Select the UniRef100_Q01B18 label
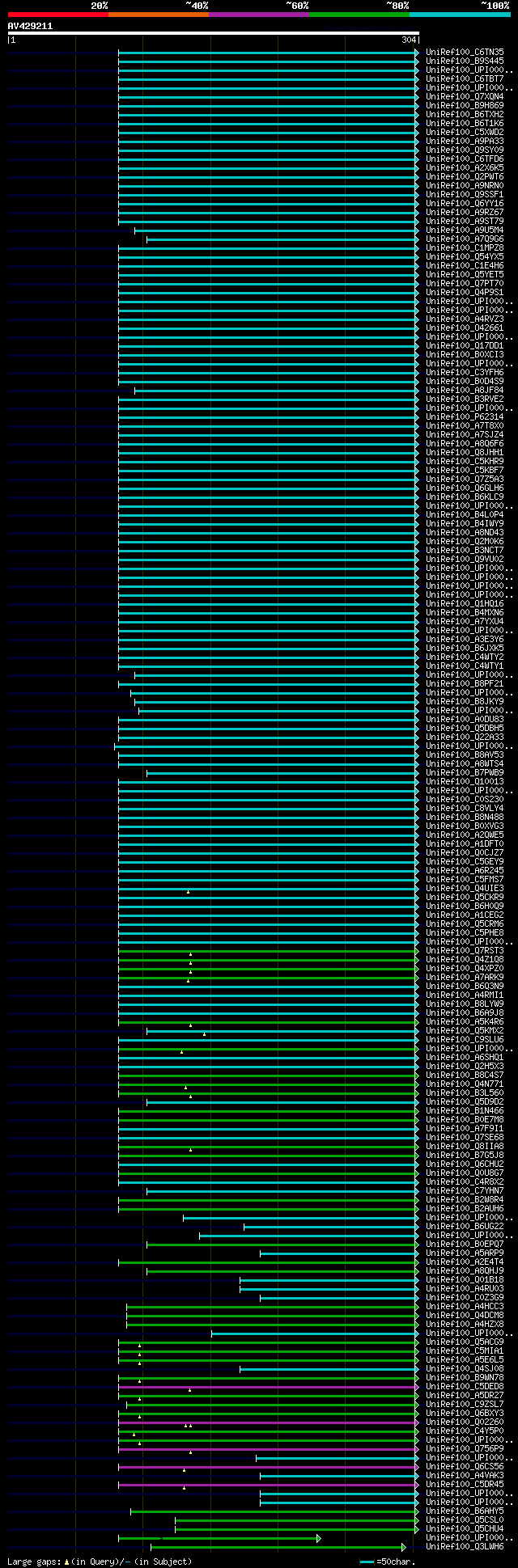 coord(465,1279)
